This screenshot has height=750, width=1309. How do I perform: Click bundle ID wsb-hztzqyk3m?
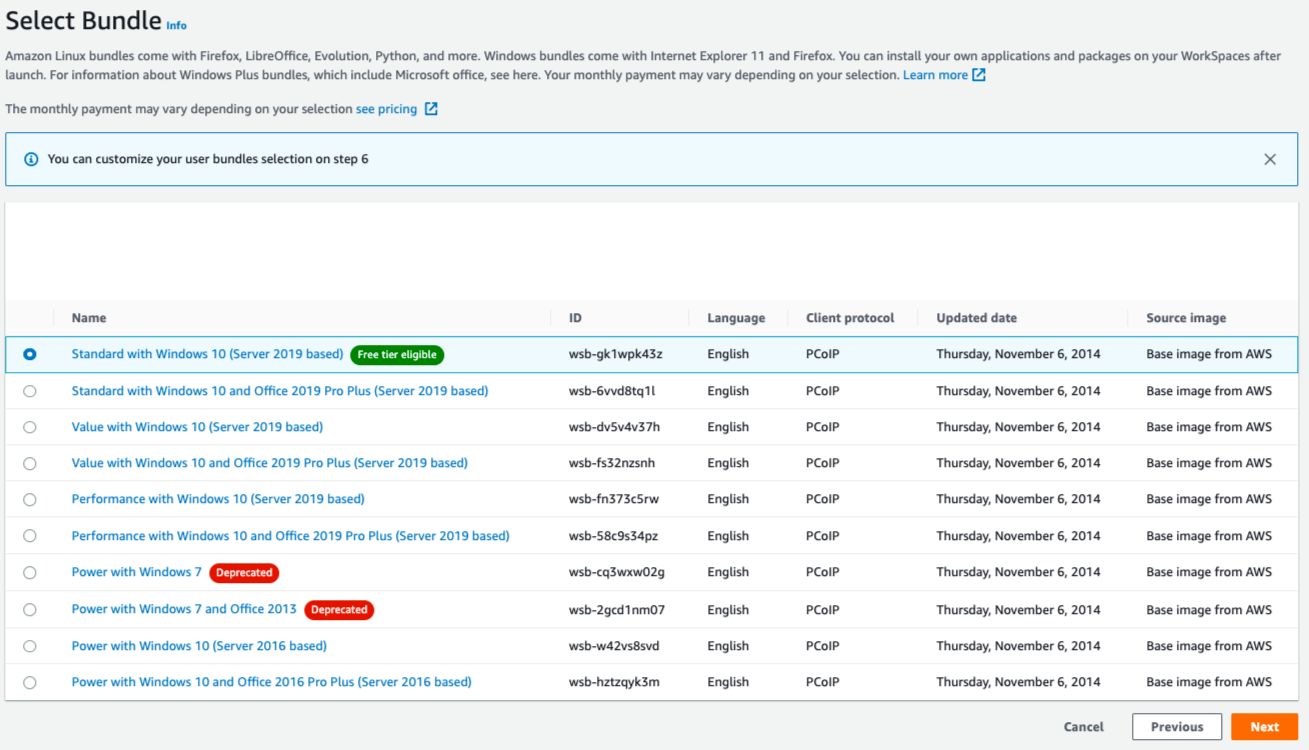[x=614, y=682]
